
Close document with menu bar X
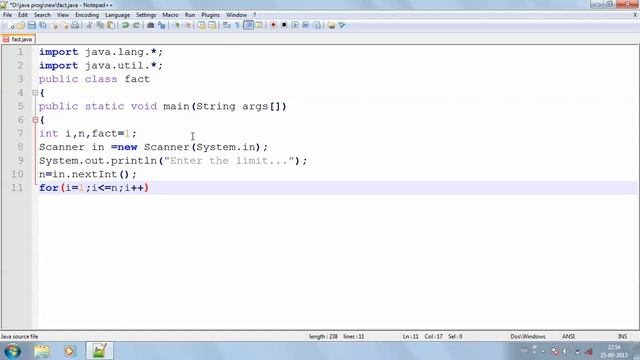[x=635, y=15]
